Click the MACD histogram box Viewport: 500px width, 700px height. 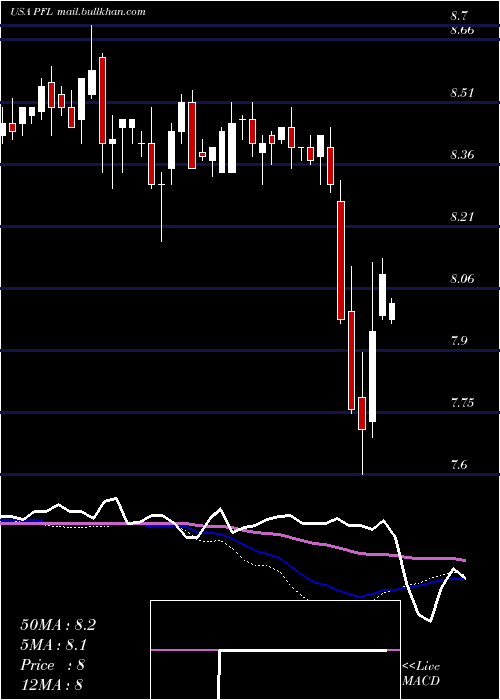pyautogui.click(x=275, y=650)
